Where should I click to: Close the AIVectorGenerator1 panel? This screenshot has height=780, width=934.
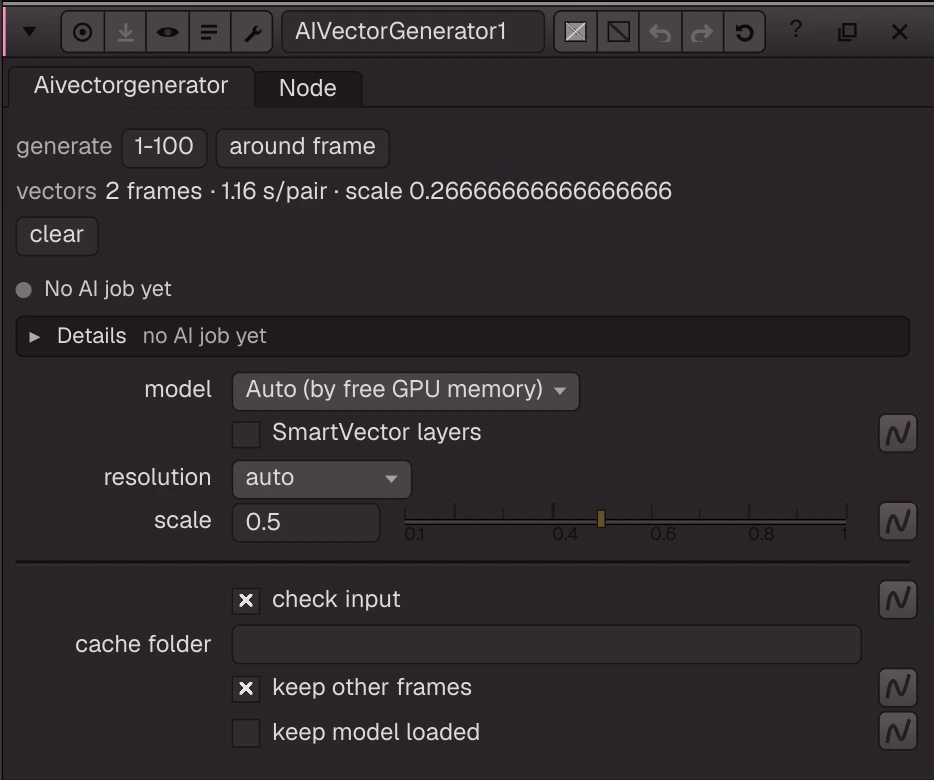pyautogui.click(x=899, y=32)
